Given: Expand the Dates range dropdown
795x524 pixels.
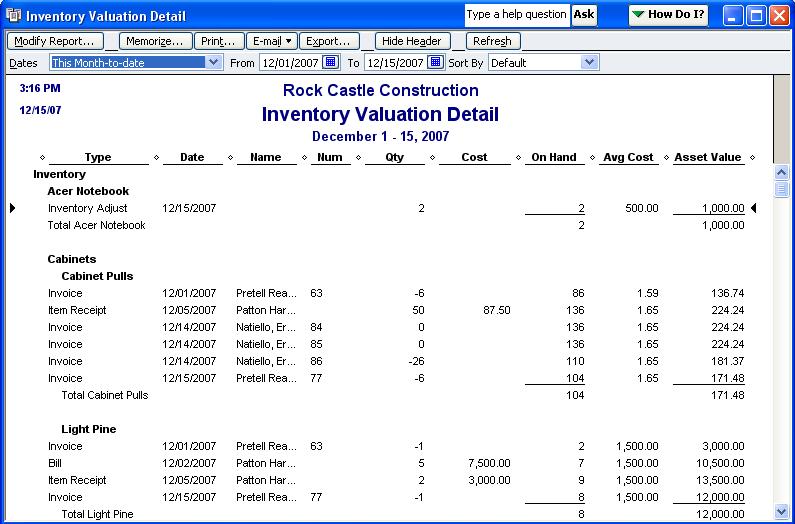Looking at the screenshot, I should (x=214, y=63).
